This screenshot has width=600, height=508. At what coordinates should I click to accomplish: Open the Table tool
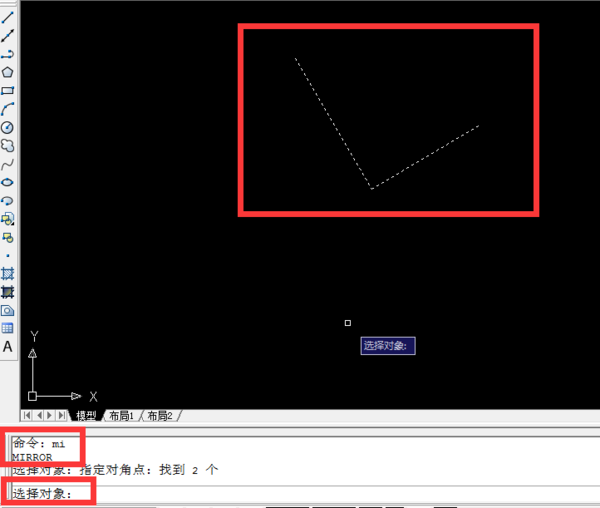coord(8,328)
